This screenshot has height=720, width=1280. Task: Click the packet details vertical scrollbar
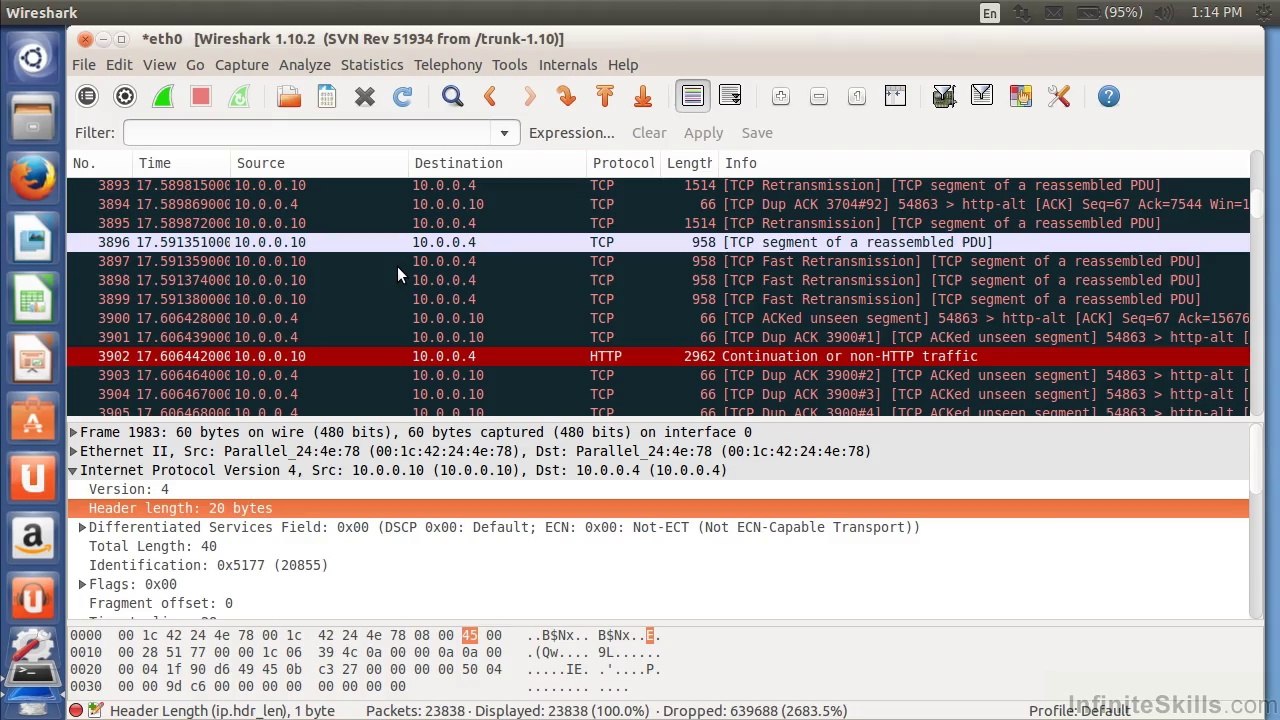click(x=1257, y=520)
